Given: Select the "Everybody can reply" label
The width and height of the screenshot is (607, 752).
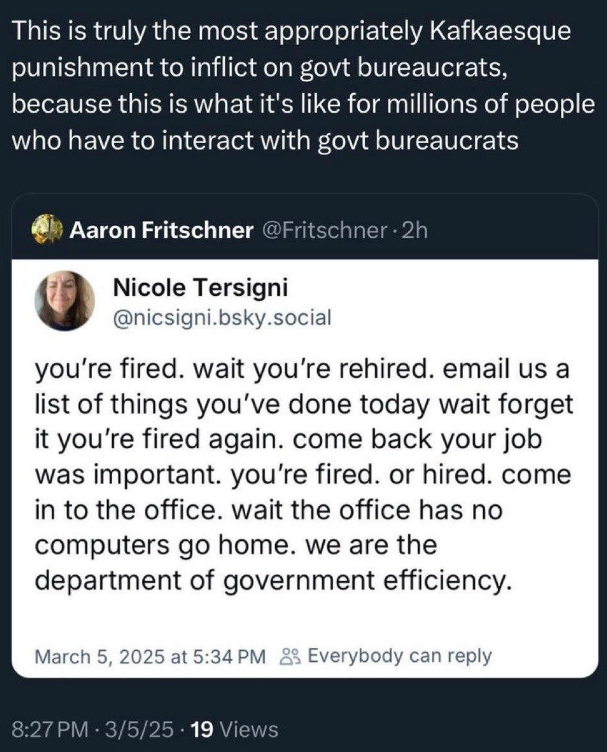Looking at the screenshot, I should coord(400,657).
